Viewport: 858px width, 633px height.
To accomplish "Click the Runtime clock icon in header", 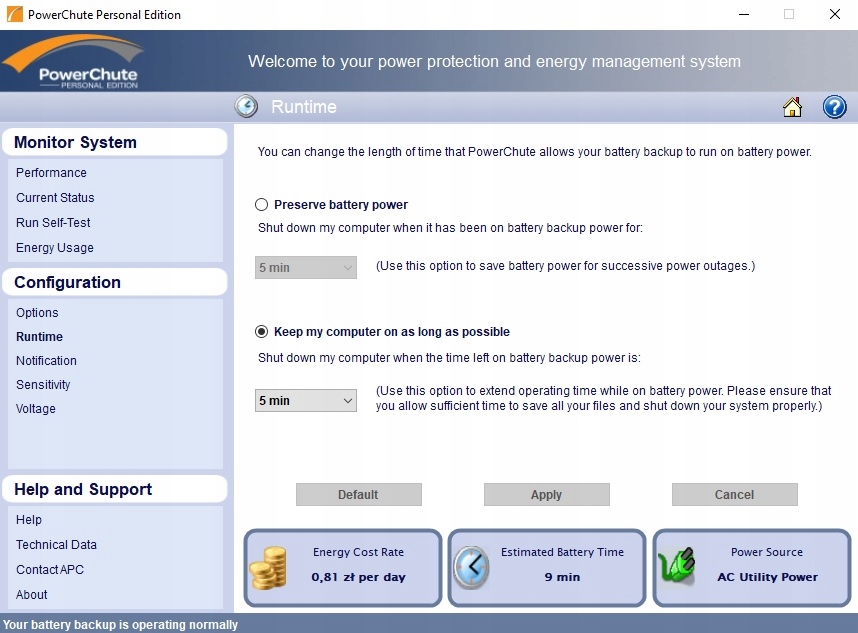I will tap(246, 106).
